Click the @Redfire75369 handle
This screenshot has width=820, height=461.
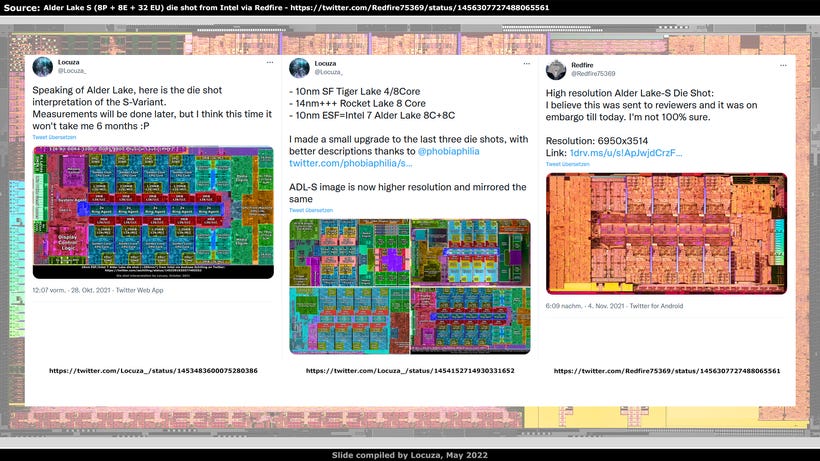click(x=593, y=74)
